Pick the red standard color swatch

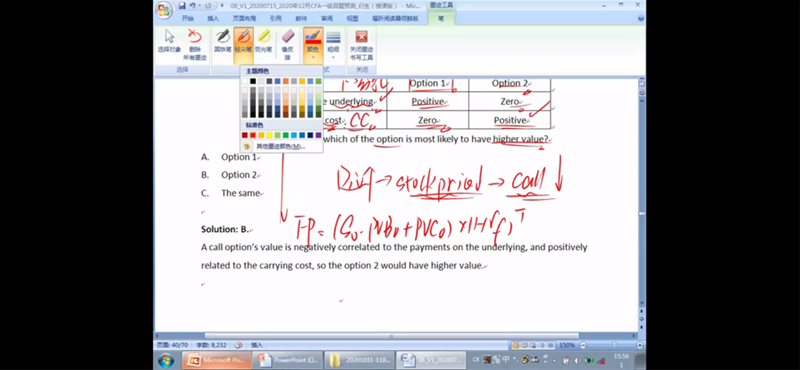click(x=253, y=135)
